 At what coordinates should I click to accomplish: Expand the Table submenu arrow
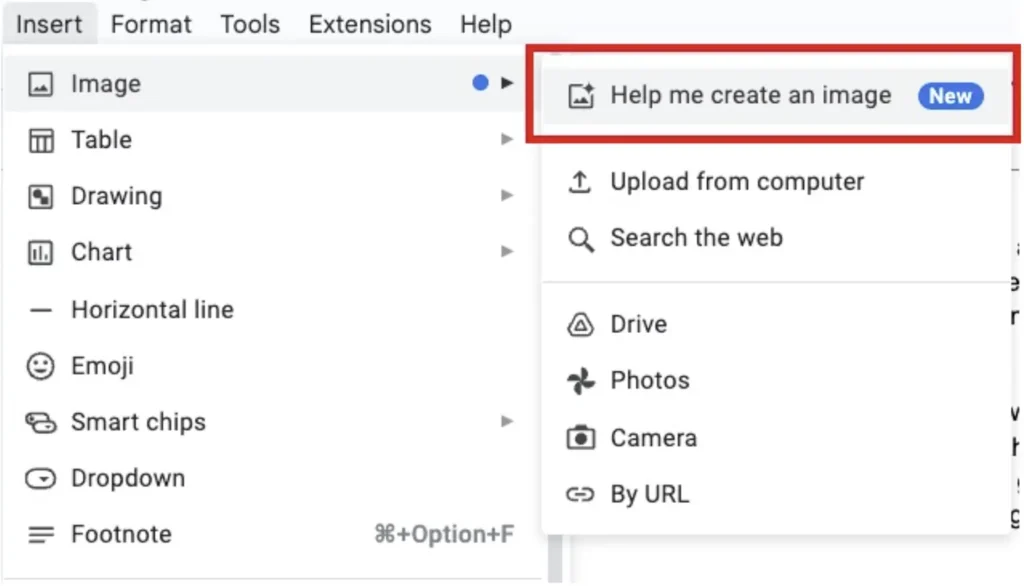tap(507, 141)
